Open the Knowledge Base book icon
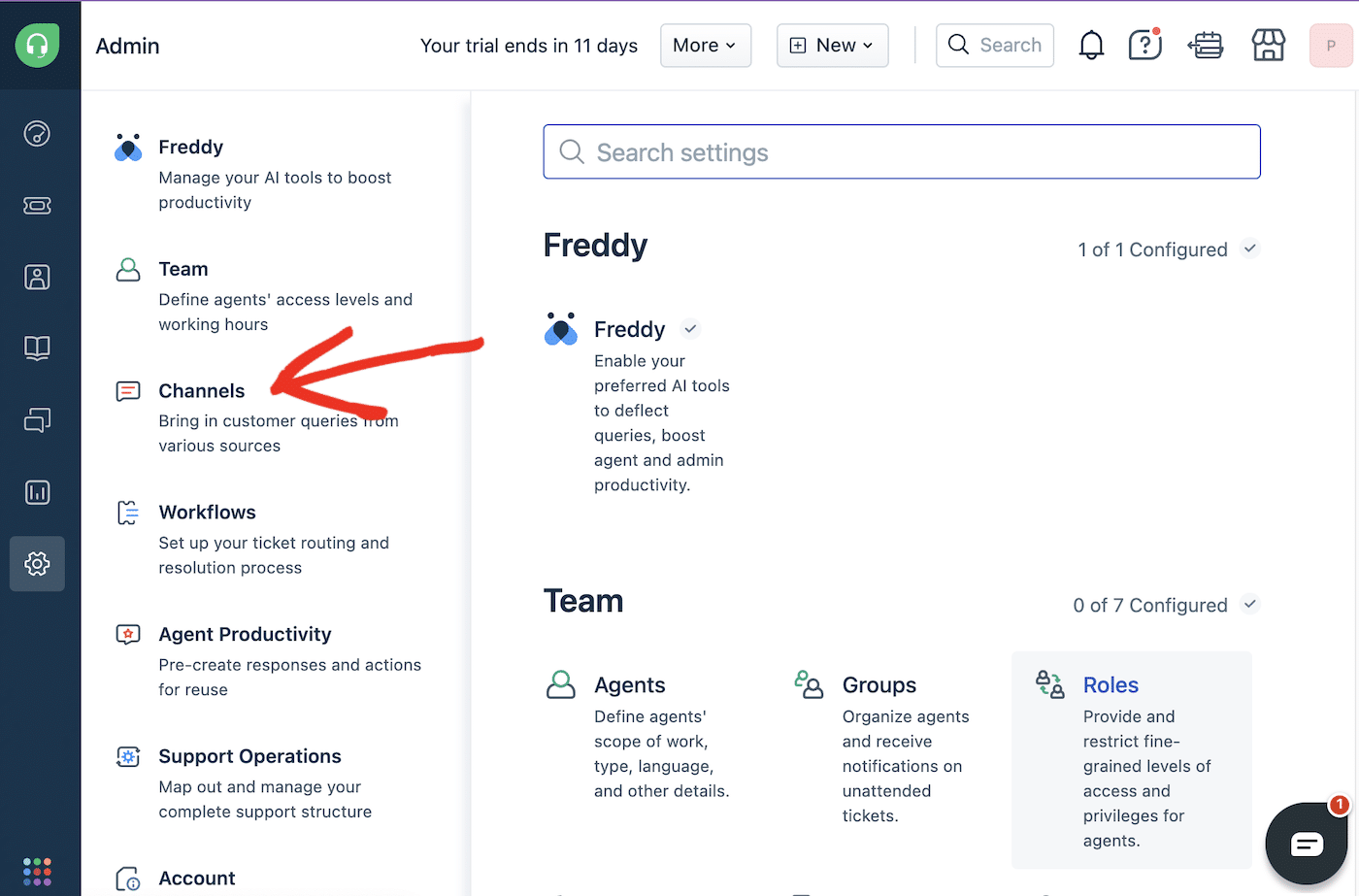1359x896 pixels. [37, 348]
